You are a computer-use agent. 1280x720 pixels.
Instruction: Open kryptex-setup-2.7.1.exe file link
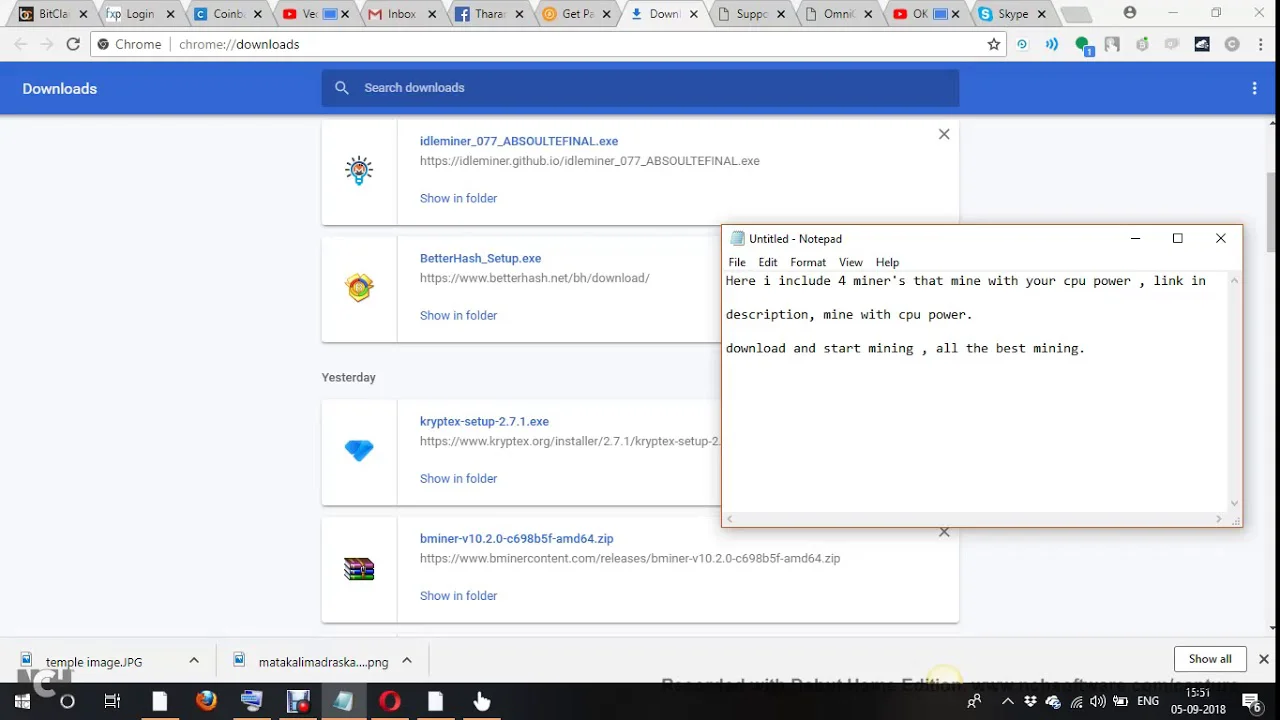[x=484, y=421]
